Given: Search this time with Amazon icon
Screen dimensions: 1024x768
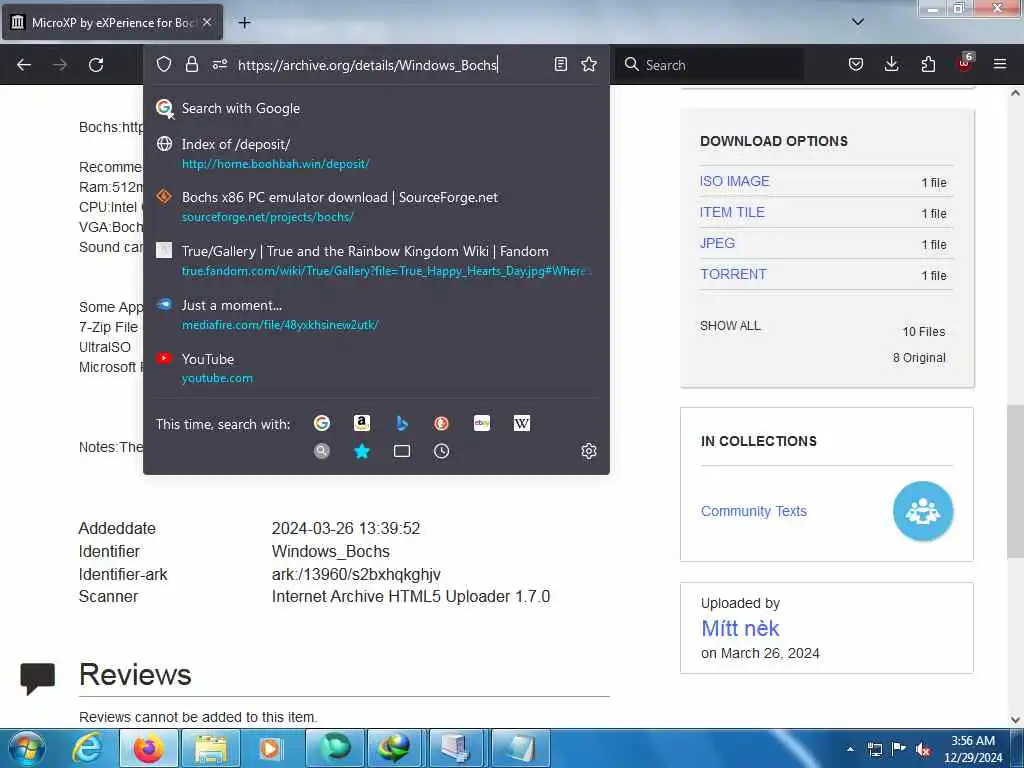Looking at the screenshot, I should tap(362, 423).
